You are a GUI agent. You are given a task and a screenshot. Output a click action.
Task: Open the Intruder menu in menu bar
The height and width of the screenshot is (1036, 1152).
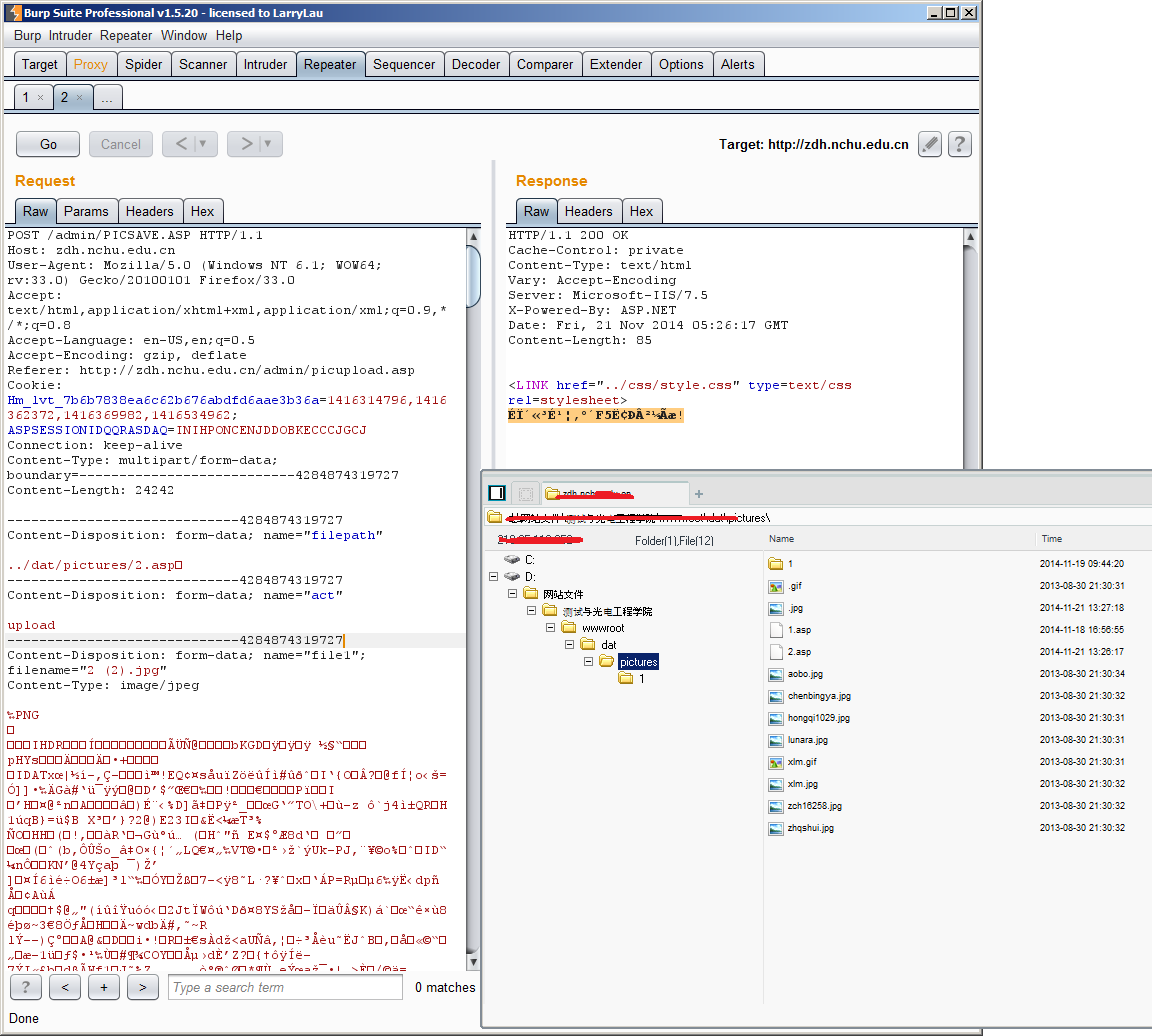(71, 35)
